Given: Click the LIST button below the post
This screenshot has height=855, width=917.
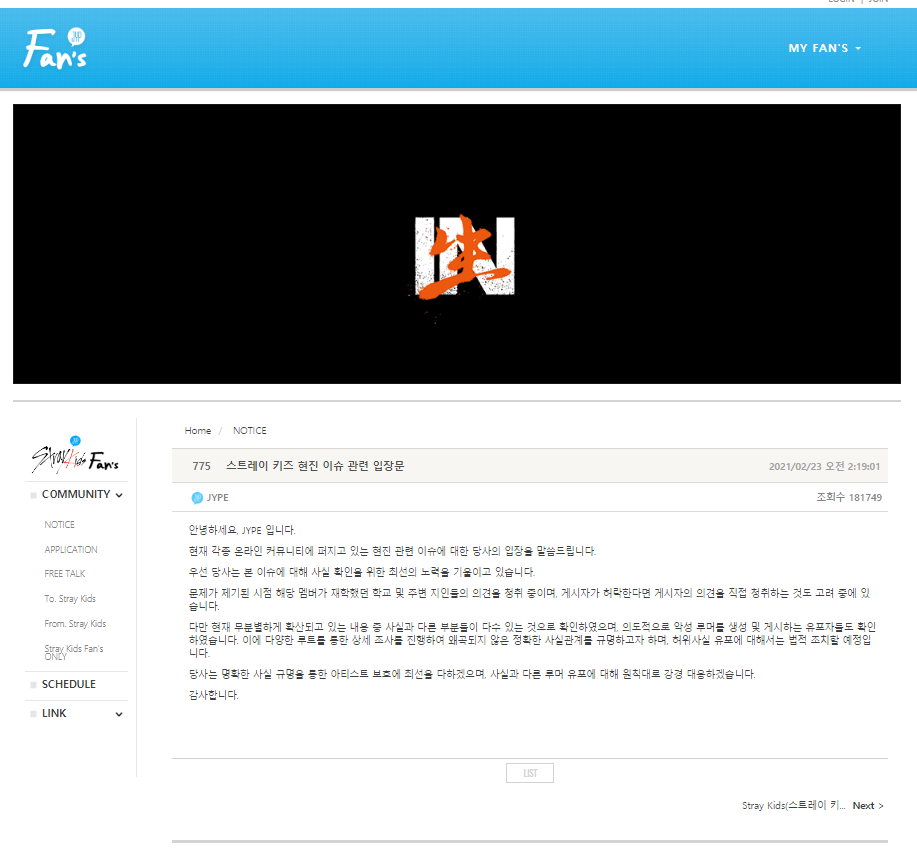Looking at the screenshot, I should pos(530,773).
